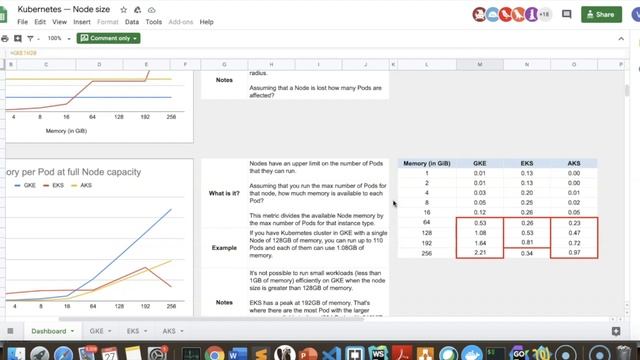Screen dimensions: 640x360
Task: Click the add comment toolbar icon
Action: pyautogui.click(x=18, y=38)
